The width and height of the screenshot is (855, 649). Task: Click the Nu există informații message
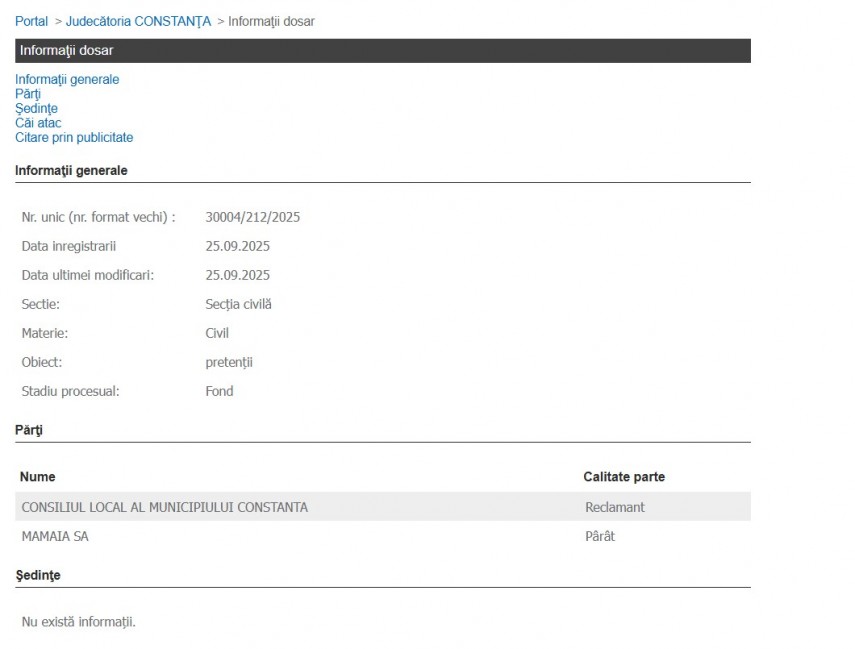tap(78, 622)
